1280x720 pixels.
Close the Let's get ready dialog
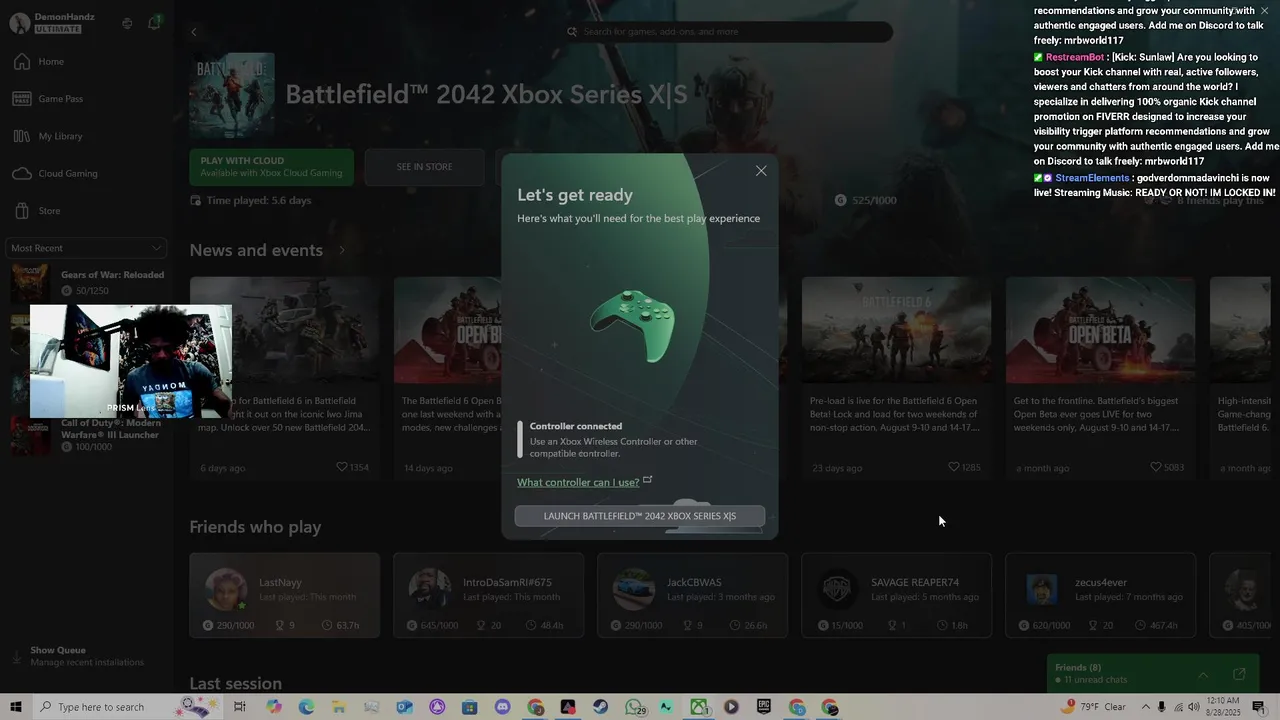[x=761, y=171]
